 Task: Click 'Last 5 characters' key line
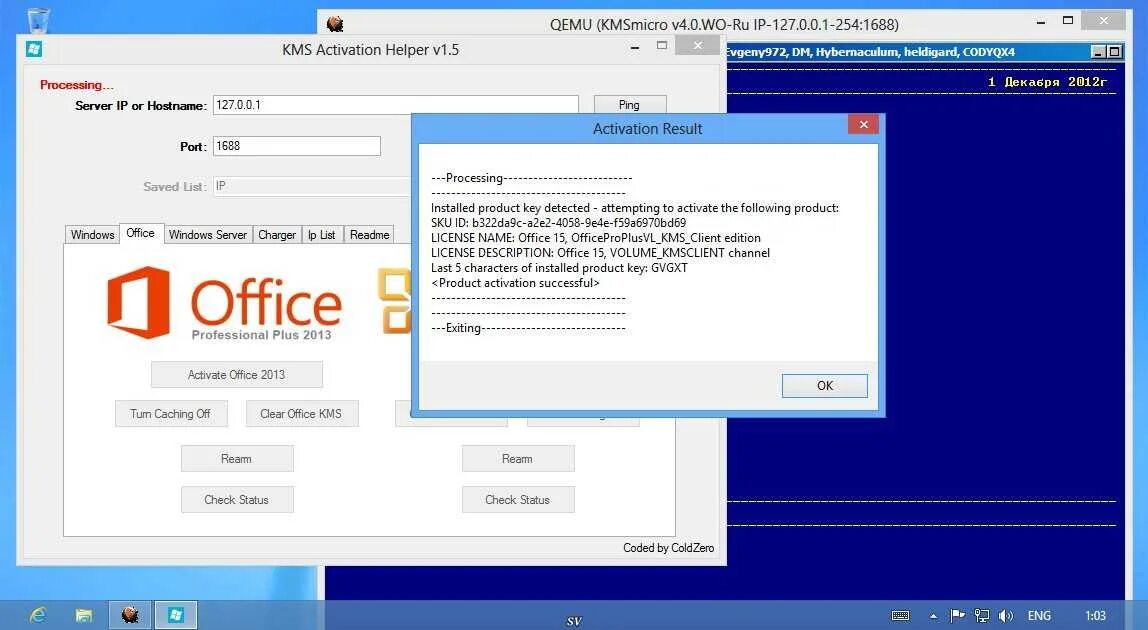(x=559, y=268)
